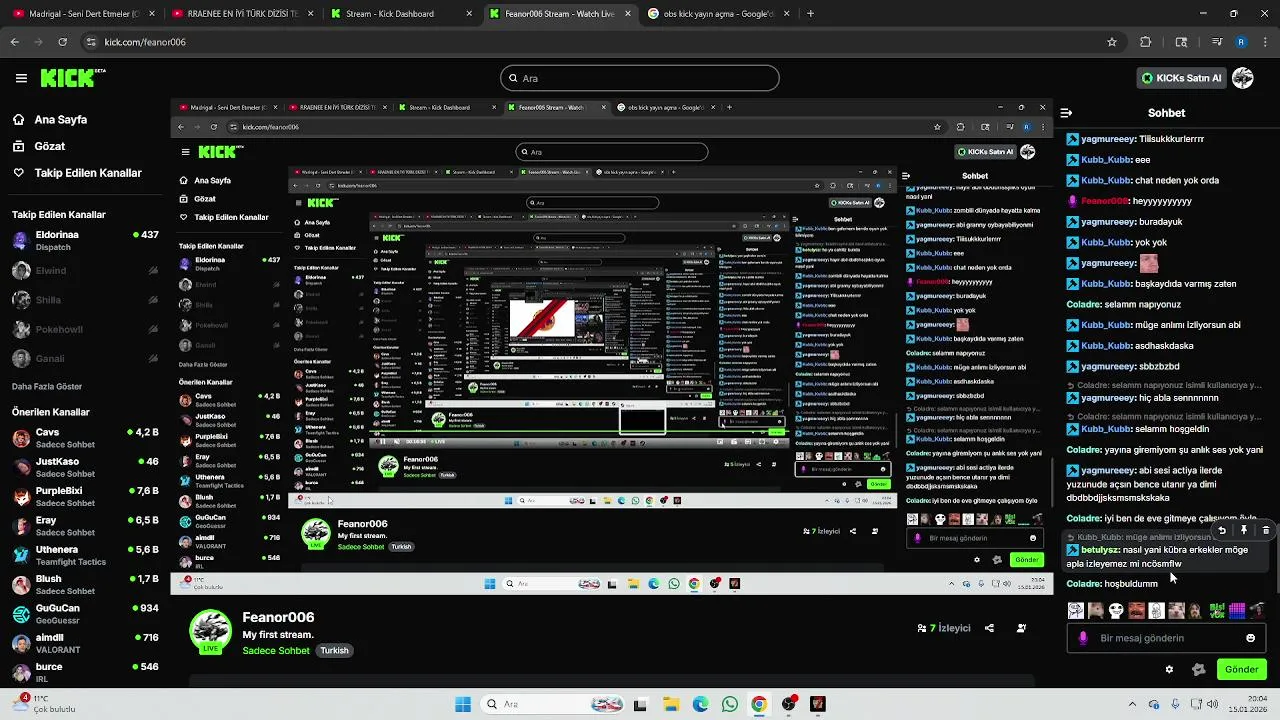Open the profile avatar menu at top right

click(1243, 78)
